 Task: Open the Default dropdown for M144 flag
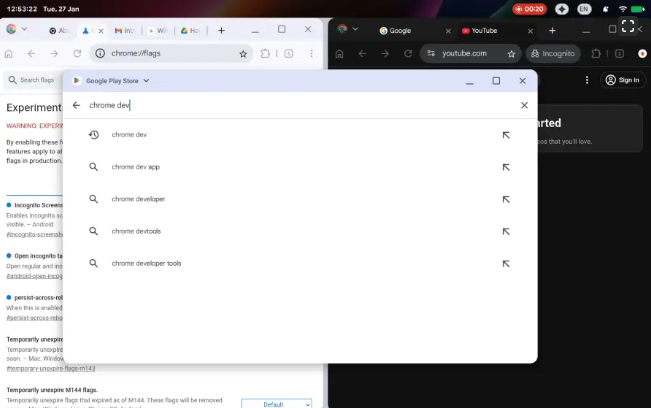(275, 404)
